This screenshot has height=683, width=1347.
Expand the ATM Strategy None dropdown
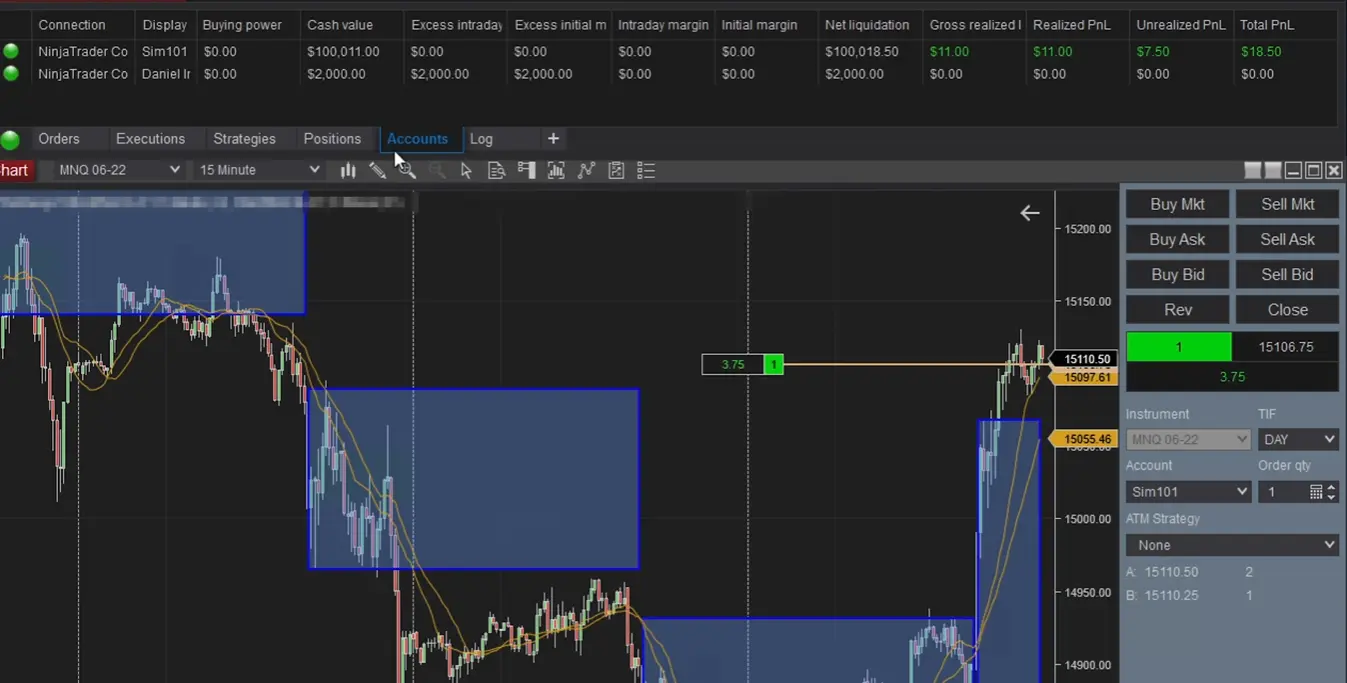[x=1232, y=545]
